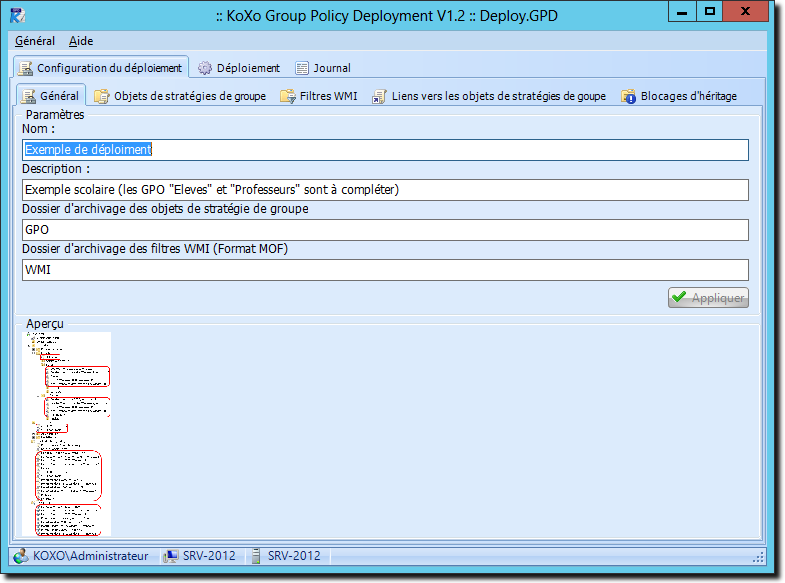Click into the Description text field
The width and height of the screenshot is (785, 583).
coord(385,189)
